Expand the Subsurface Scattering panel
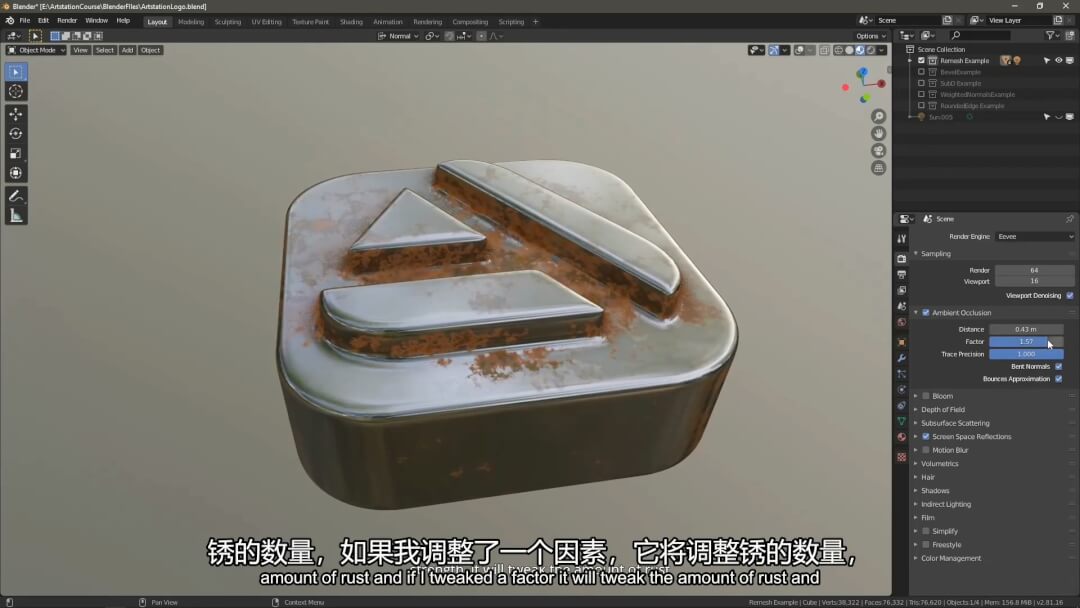Screen dimensions: 1080x608 [955, 423]
